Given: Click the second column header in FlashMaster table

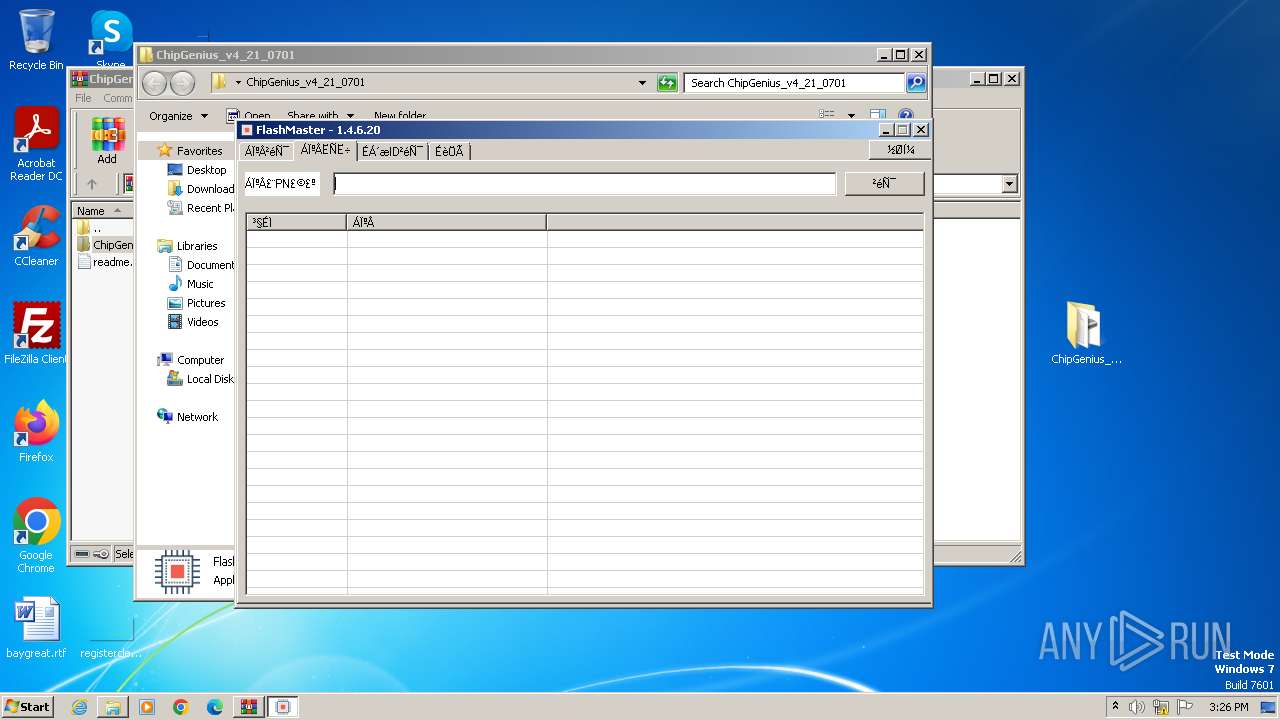Looking at the screenshot, I should click(x=447, y=222).
